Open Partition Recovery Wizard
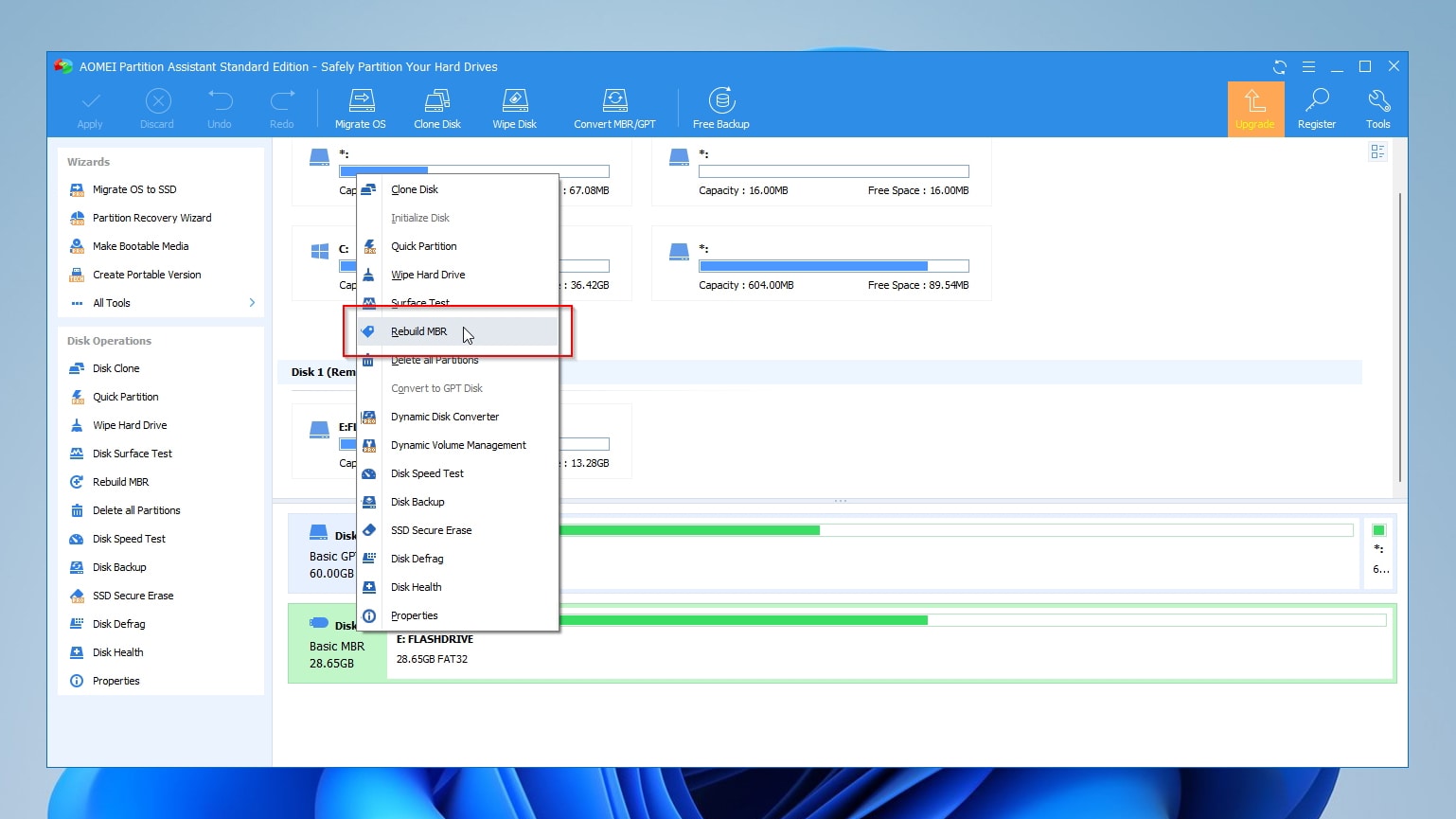 pyautogui.click(x=151, y=218)
